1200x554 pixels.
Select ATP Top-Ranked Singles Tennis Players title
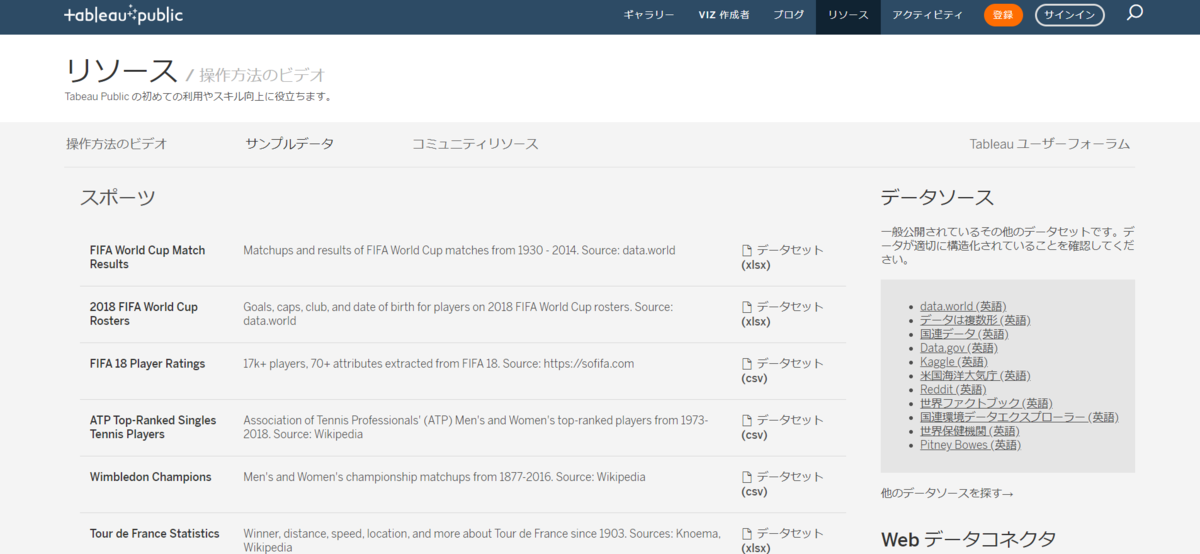pos(153,427)
